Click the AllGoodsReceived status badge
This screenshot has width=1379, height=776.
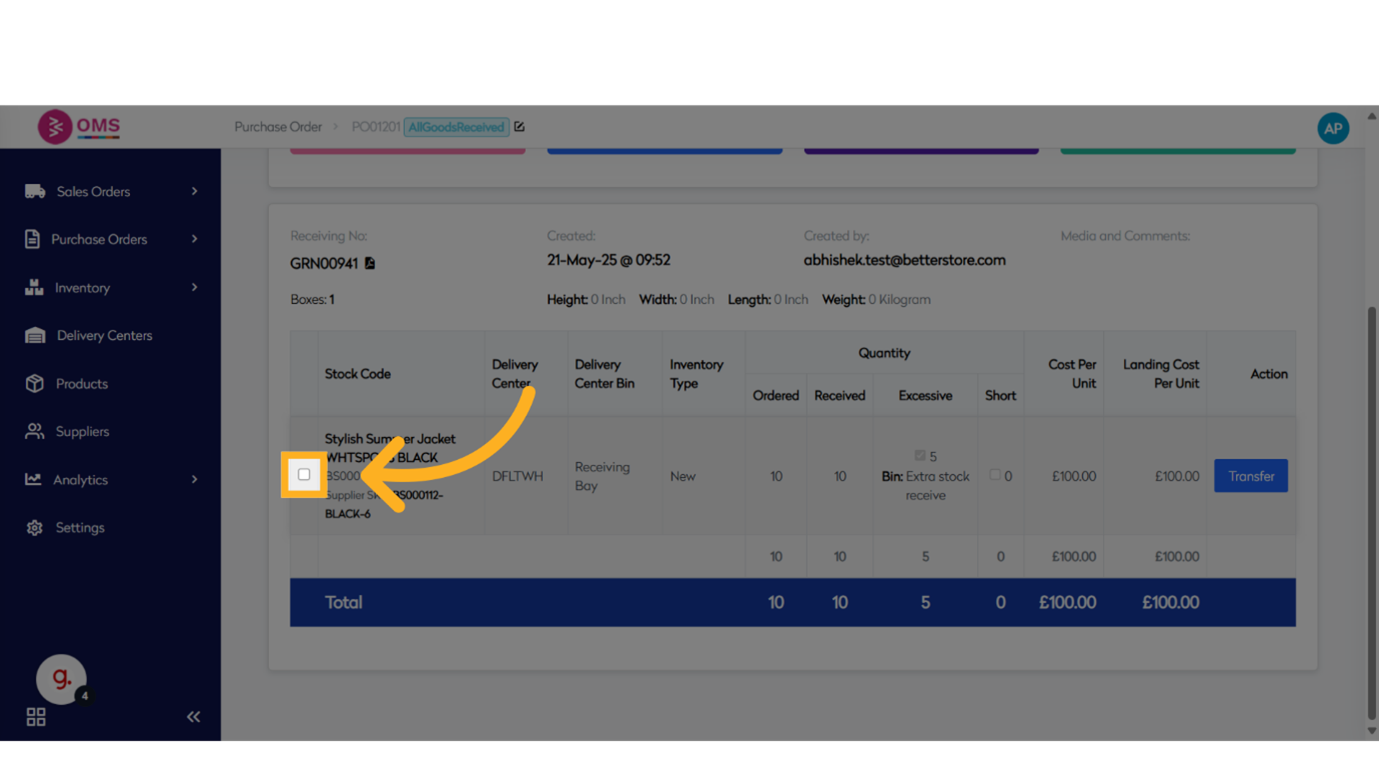[456, 127]
